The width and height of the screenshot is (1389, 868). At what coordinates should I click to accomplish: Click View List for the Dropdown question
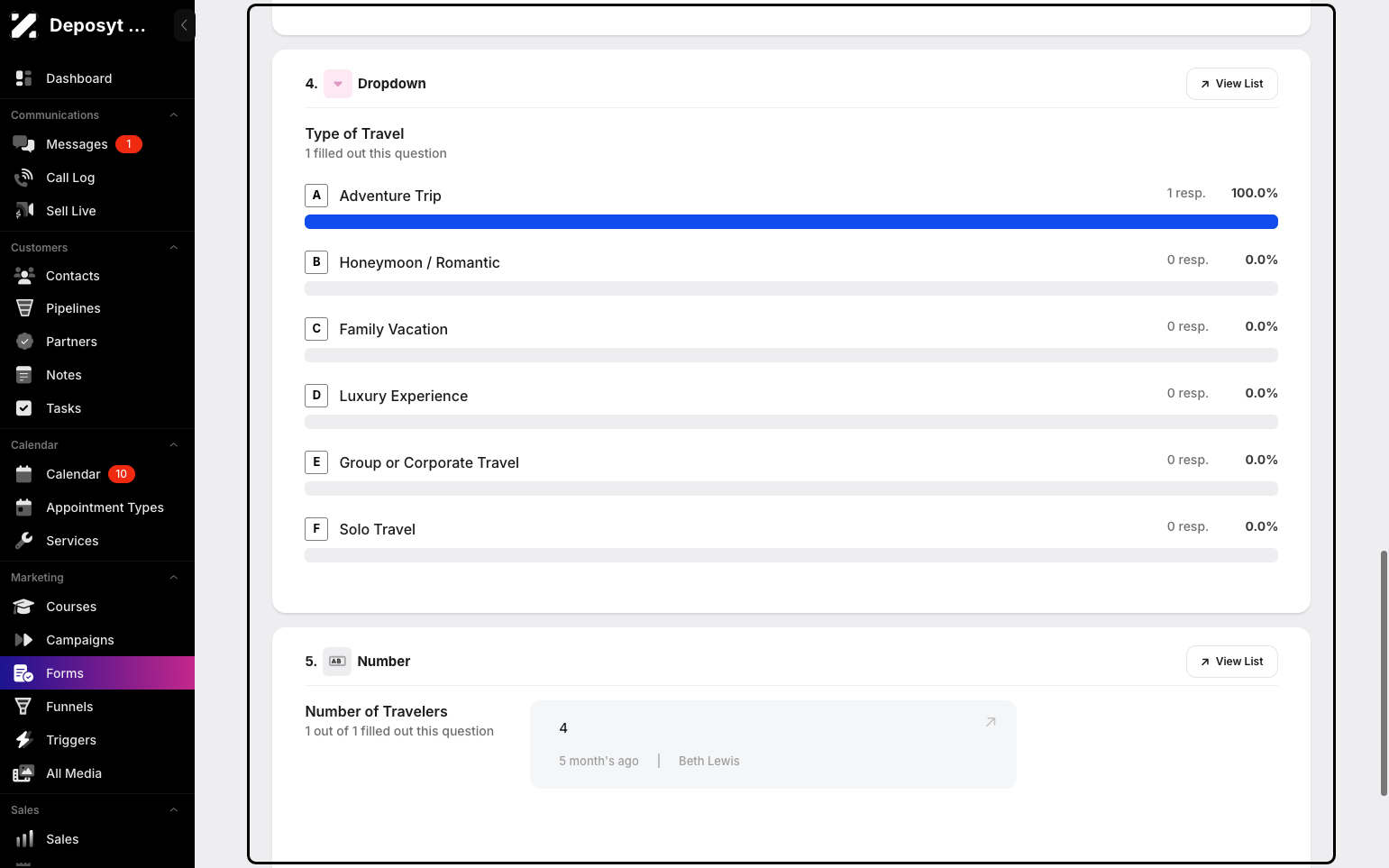tap(1231, 84)
